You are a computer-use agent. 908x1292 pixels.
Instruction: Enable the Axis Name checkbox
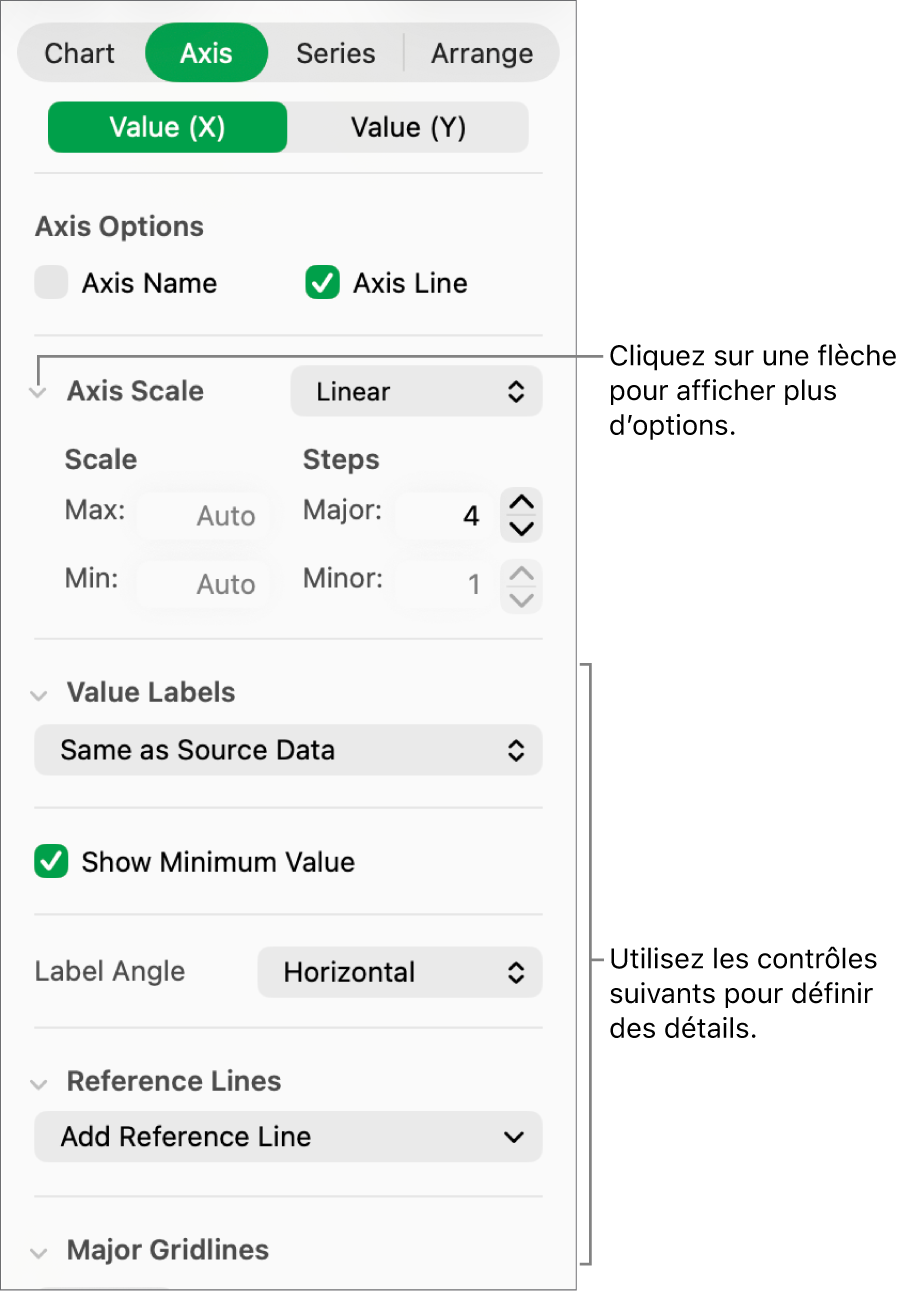(x=50, y=283)
